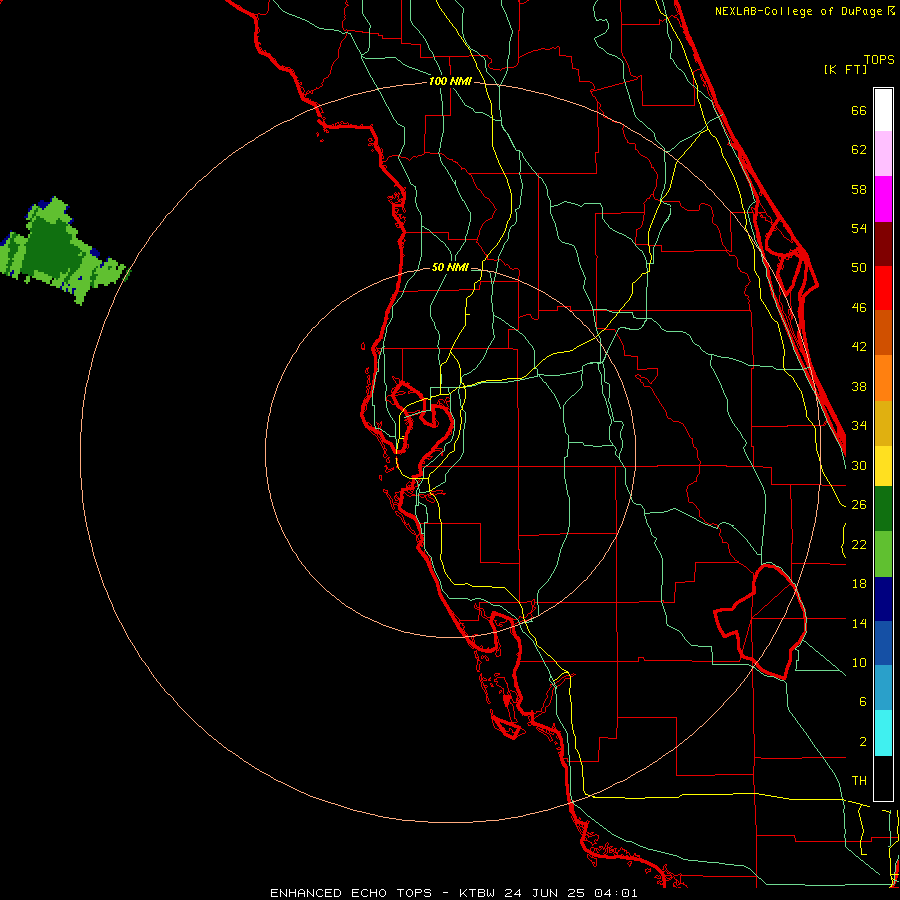Click the white 66 kft color swatch
Viewport: 900px width, 900px height.
(x=883, y=110)
